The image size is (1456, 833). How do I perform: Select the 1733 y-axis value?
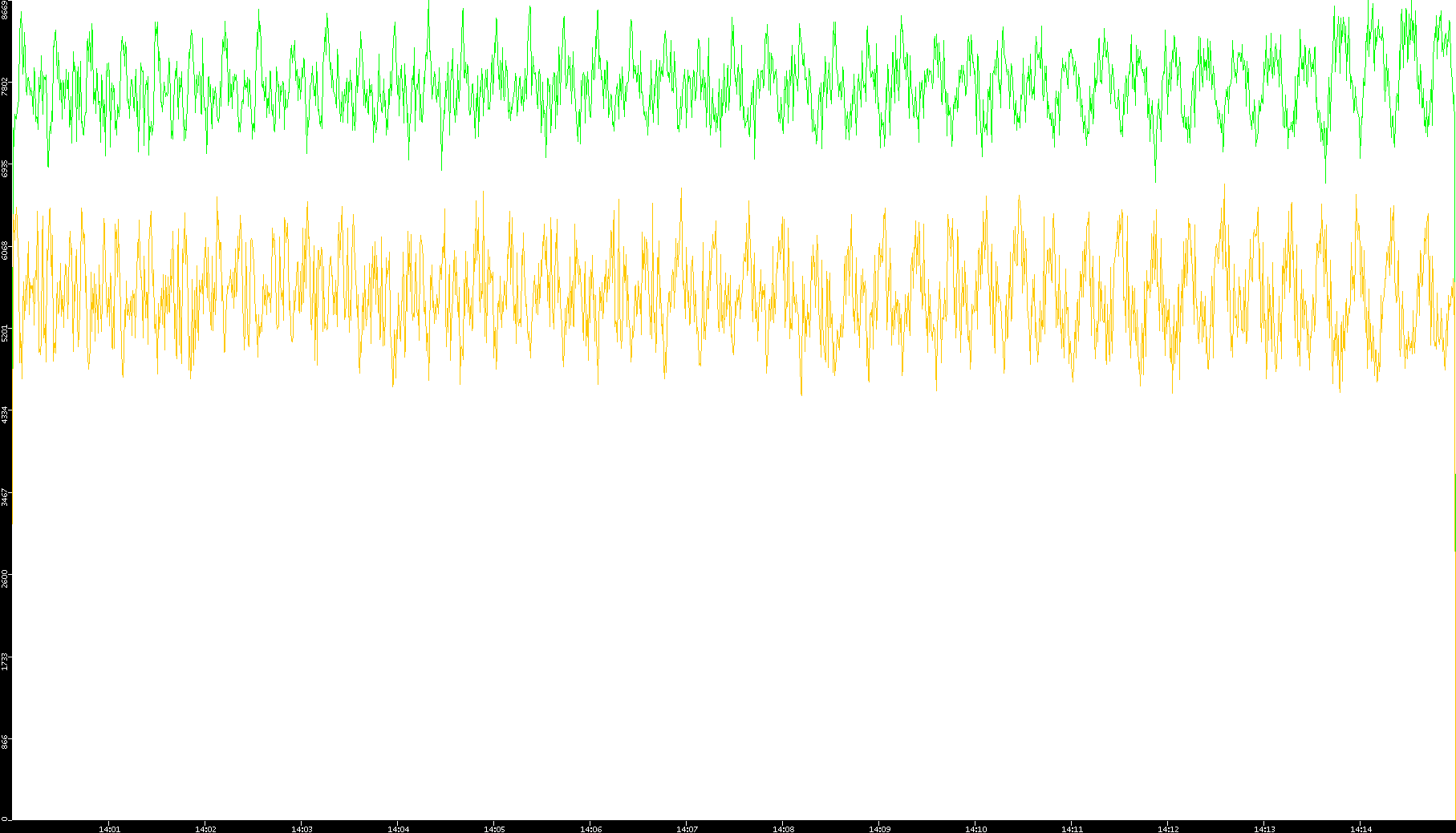6,661
